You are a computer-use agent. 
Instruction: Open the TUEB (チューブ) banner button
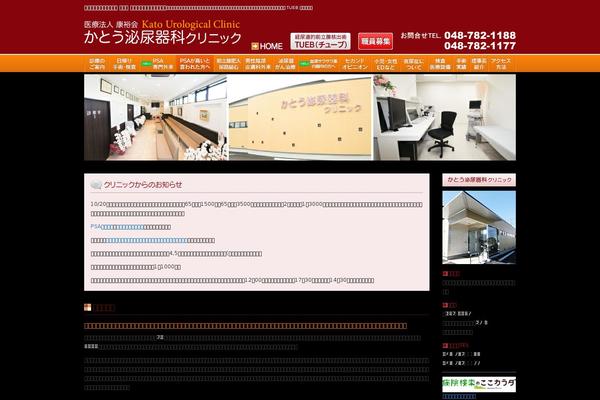click(320, 41)
